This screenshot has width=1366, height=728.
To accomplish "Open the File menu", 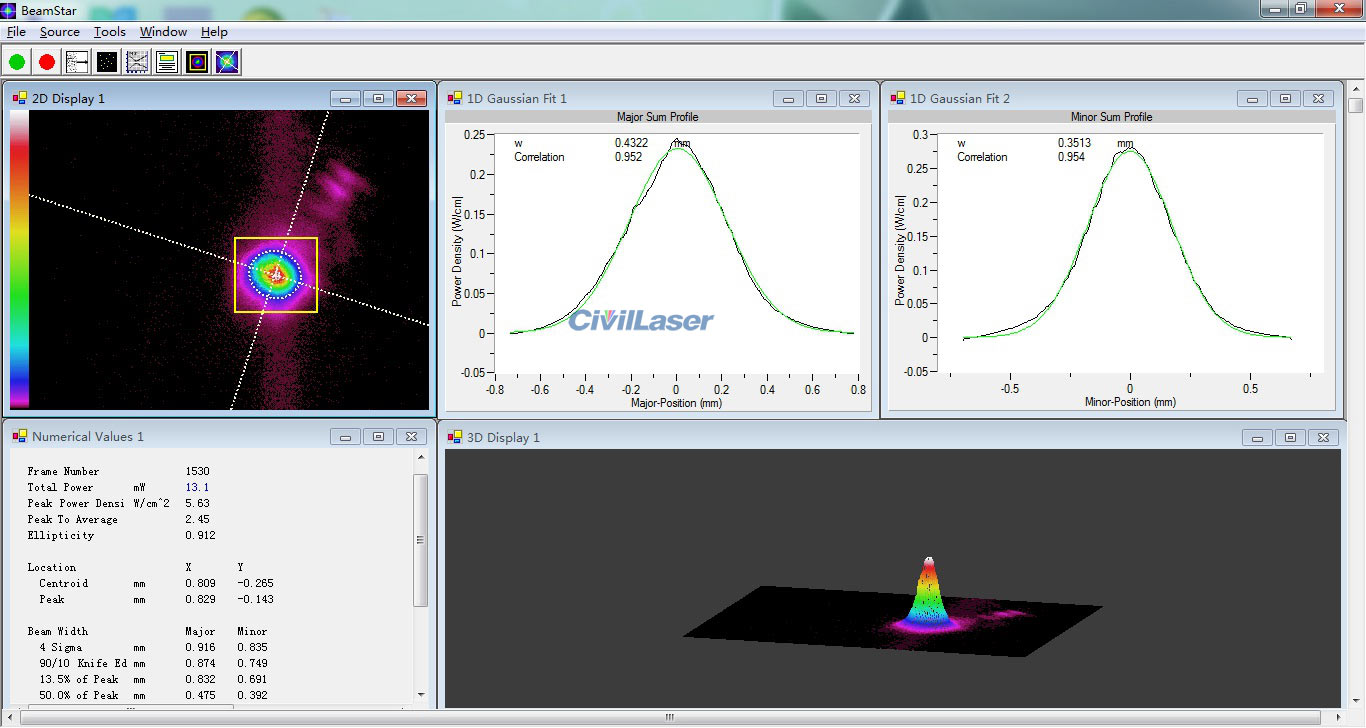I will pos(16,31).
